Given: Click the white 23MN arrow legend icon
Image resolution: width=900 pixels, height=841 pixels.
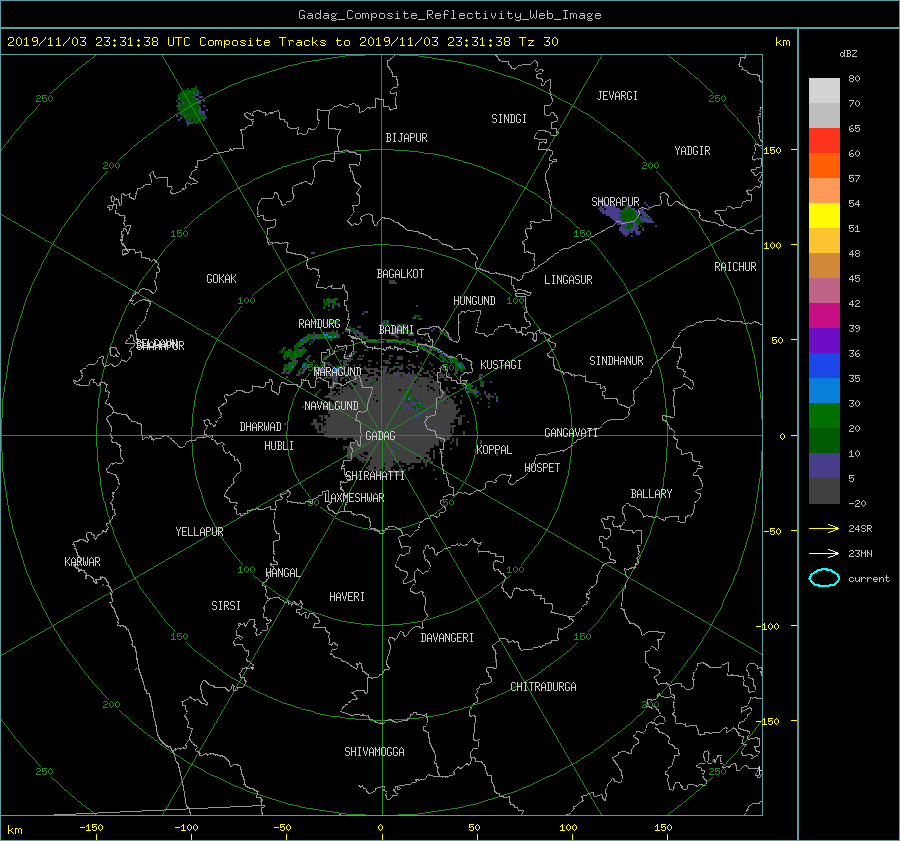Looking at the screenshot, I should (x=824, y=553).
